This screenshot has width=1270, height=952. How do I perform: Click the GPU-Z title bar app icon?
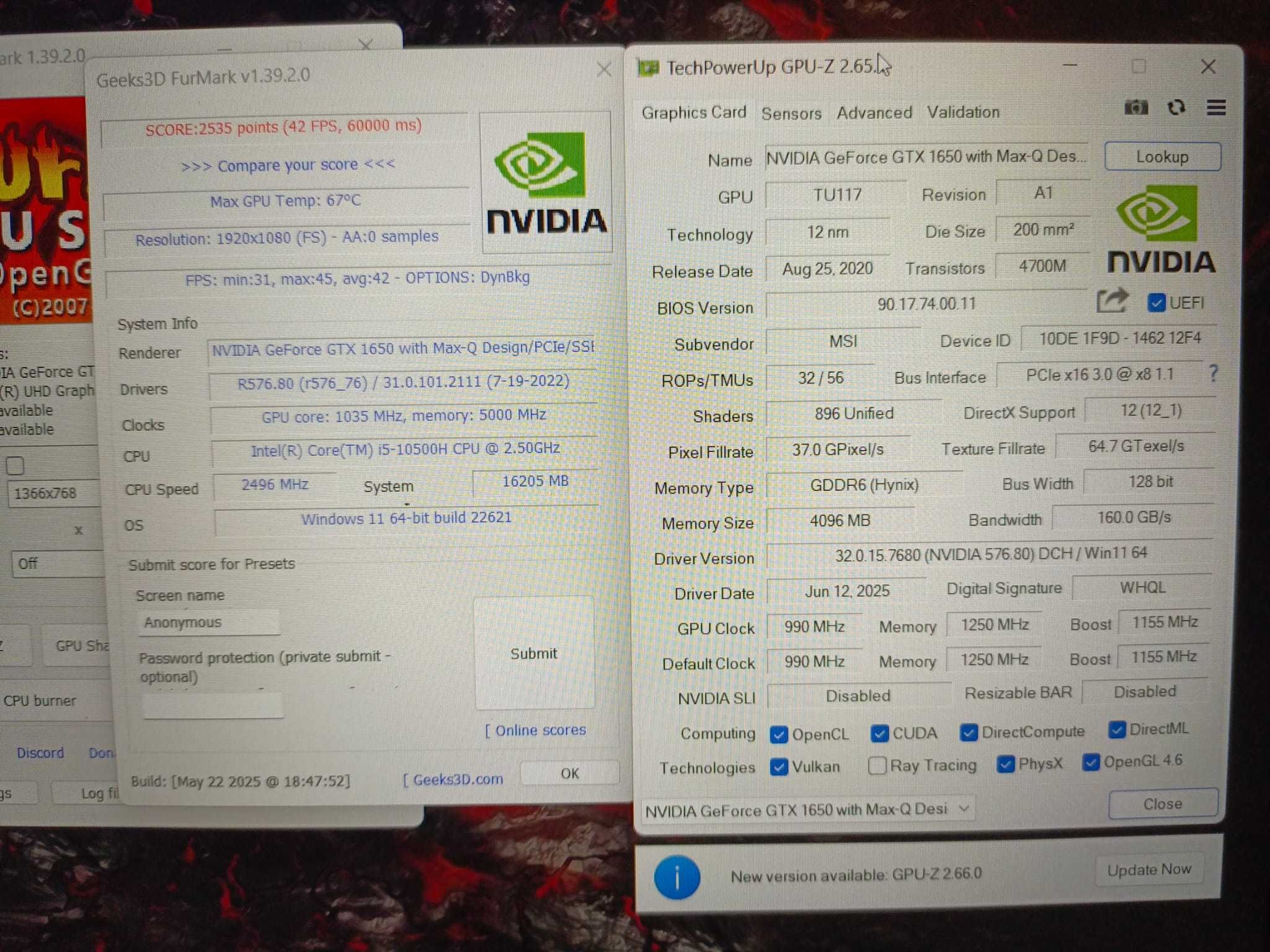[x=649, y=68]
